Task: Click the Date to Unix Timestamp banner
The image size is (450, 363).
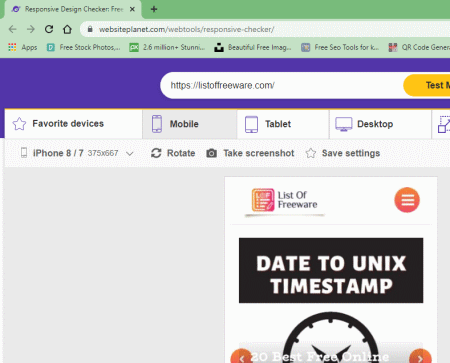Action: click(x=331, y=270)
